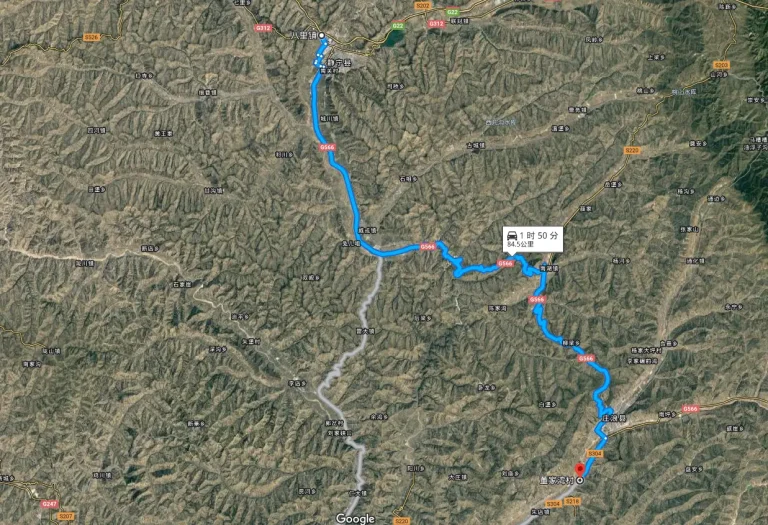Click the 1 时 50 分 route time label

[x=539, y=236]
